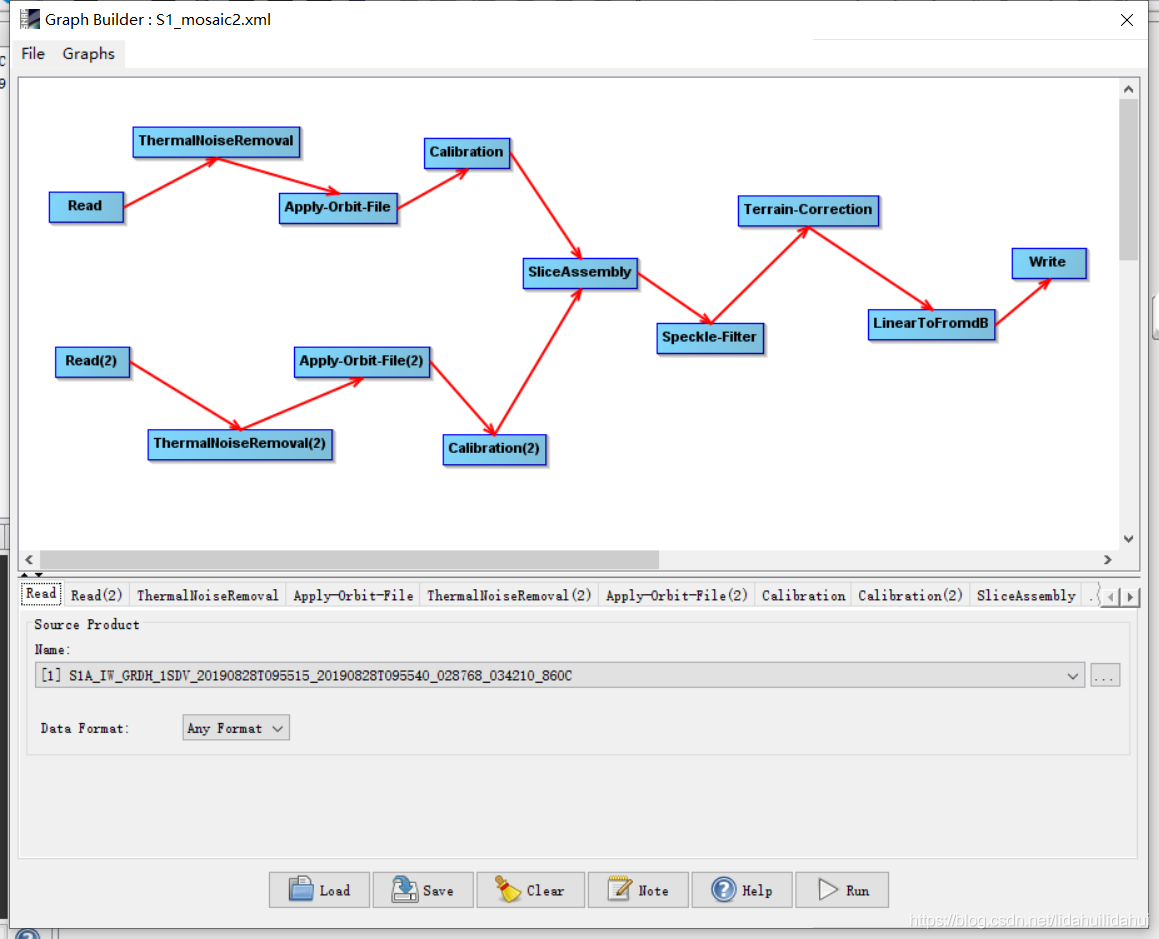Browse source product with ellipsis button

pyautogui.click(x=1105, y=676)
